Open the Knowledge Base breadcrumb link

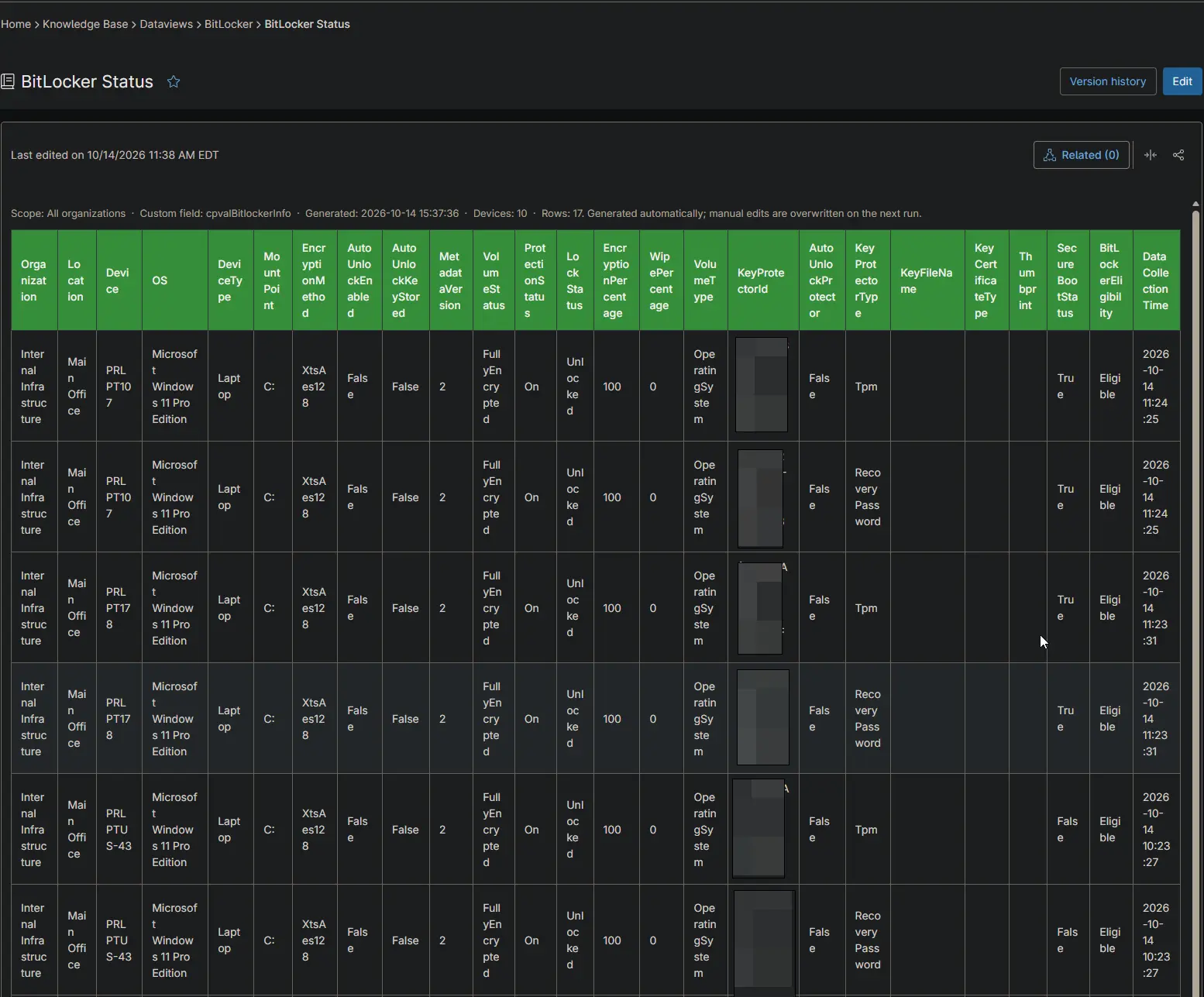point(85,24)
